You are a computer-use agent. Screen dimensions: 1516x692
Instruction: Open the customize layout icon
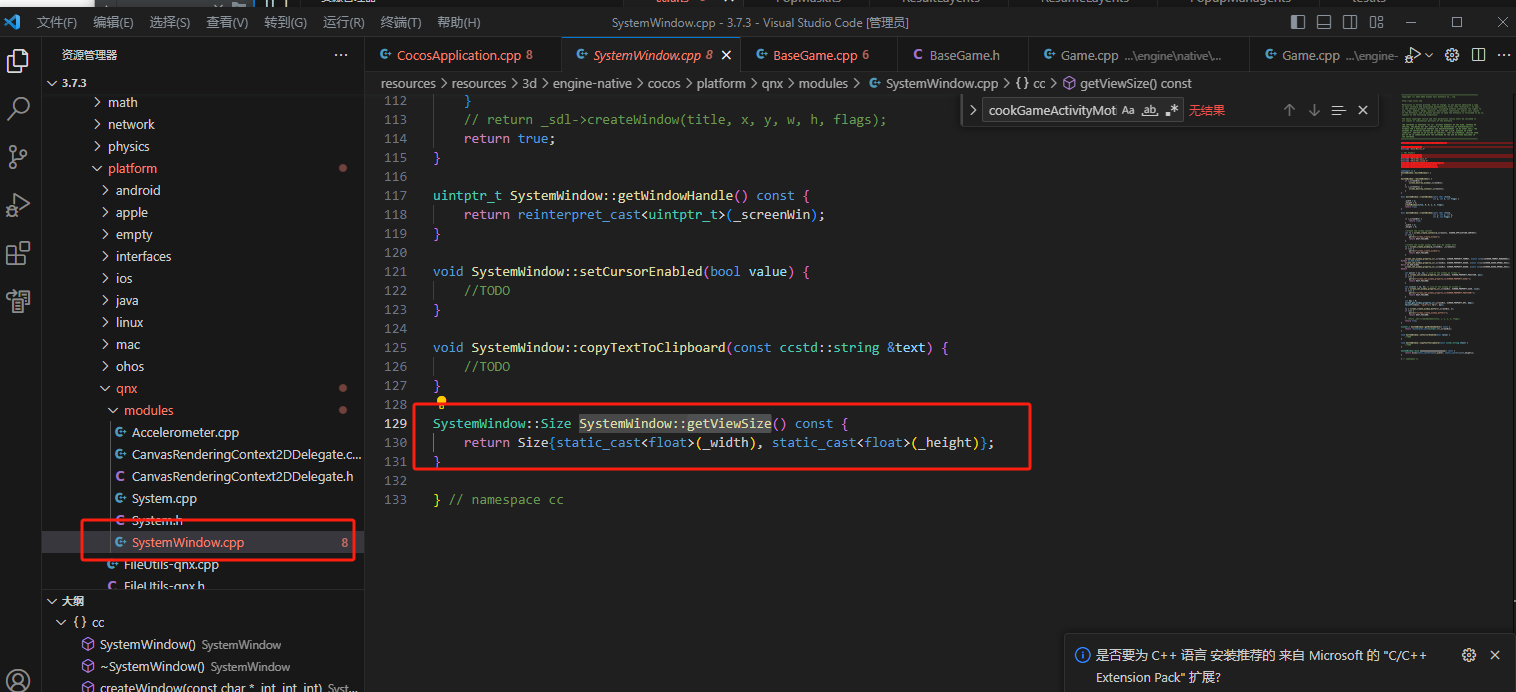coord(1376,22)
